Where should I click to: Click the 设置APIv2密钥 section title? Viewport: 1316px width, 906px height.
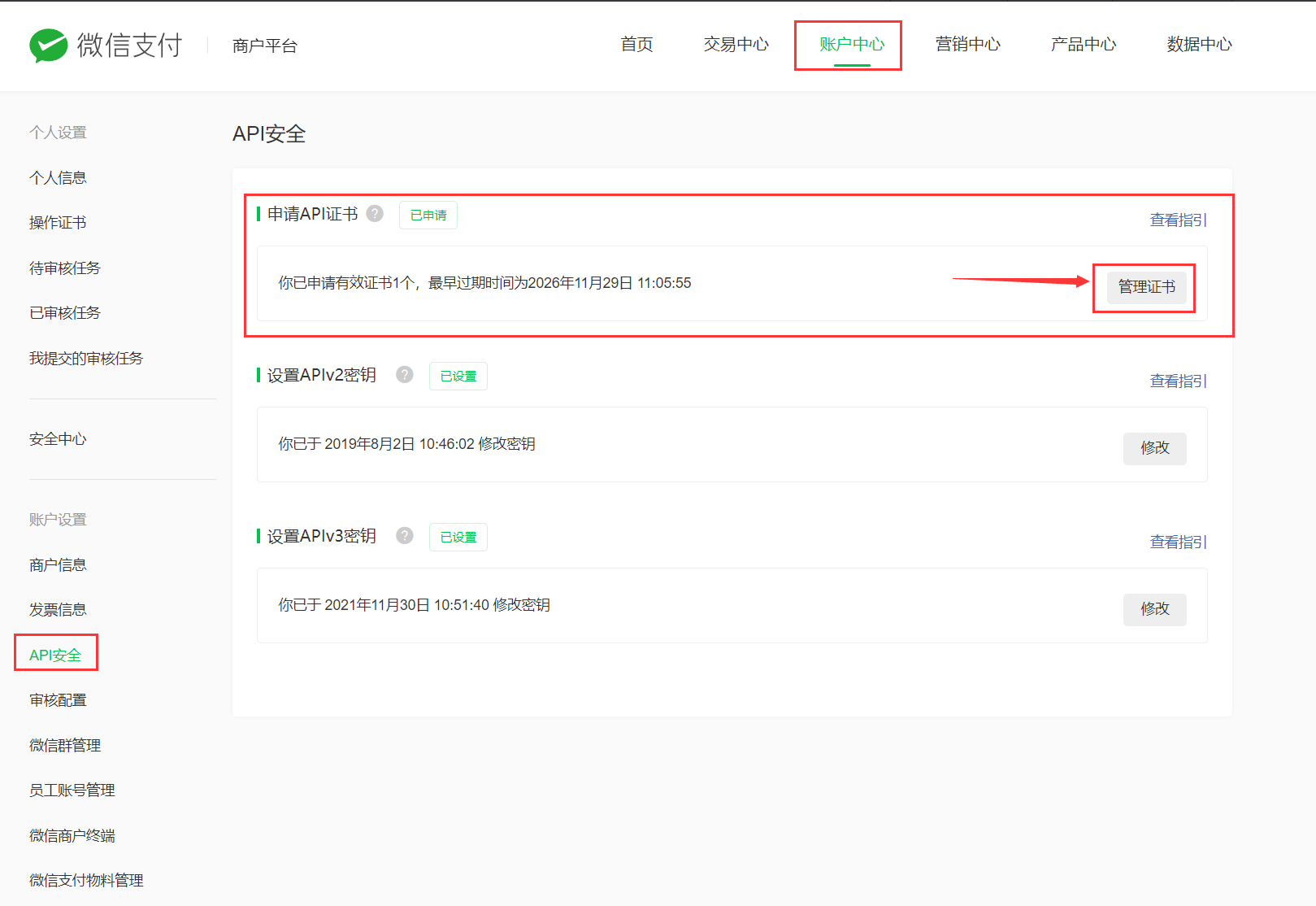coord(322,375)
